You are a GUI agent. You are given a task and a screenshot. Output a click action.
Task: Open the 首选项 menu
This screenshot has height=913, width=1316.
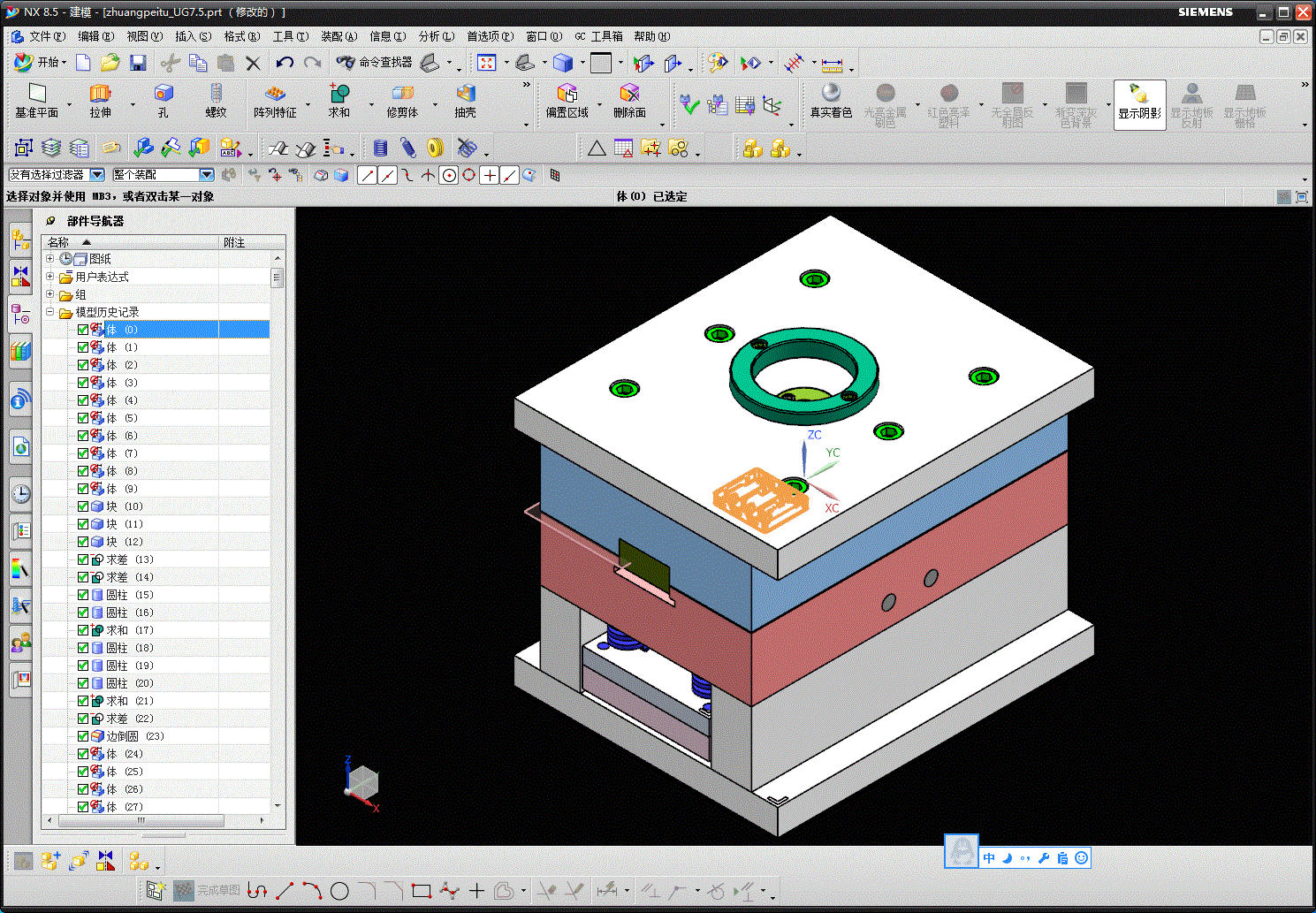pos(490,36)
